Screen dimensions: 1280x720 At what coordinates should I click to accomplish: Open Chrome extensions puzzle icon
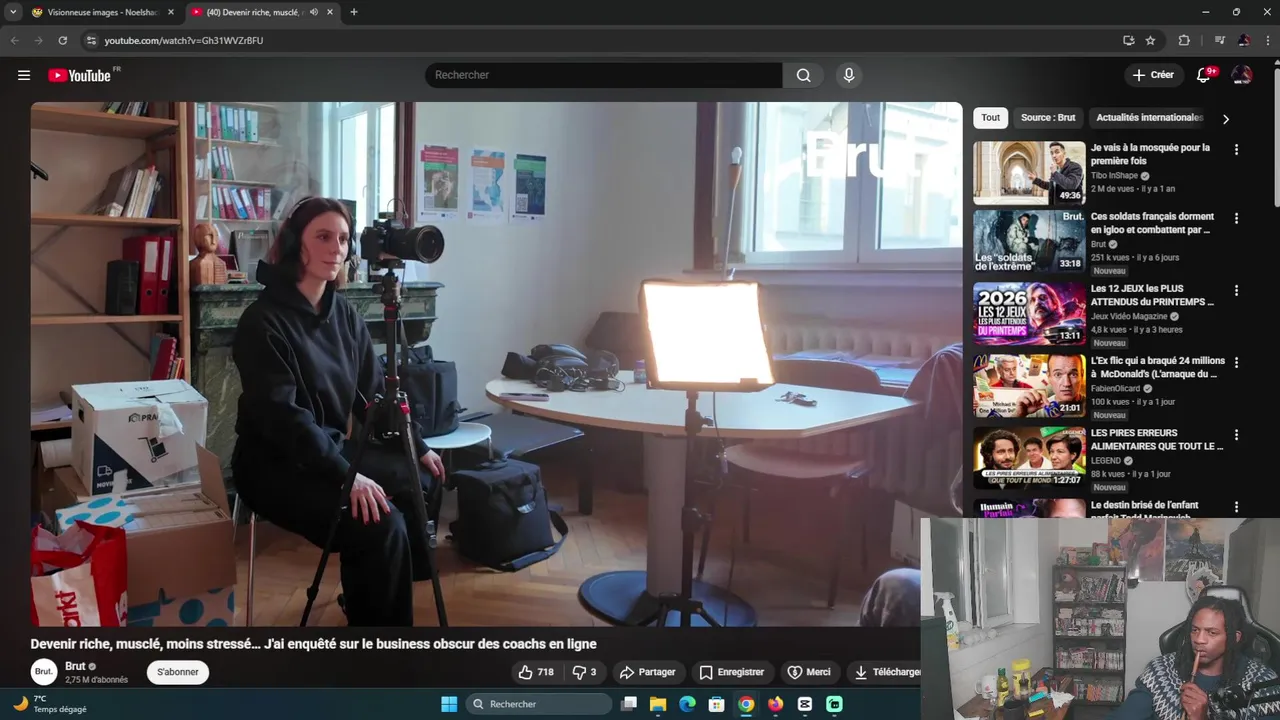point(1184,40)
